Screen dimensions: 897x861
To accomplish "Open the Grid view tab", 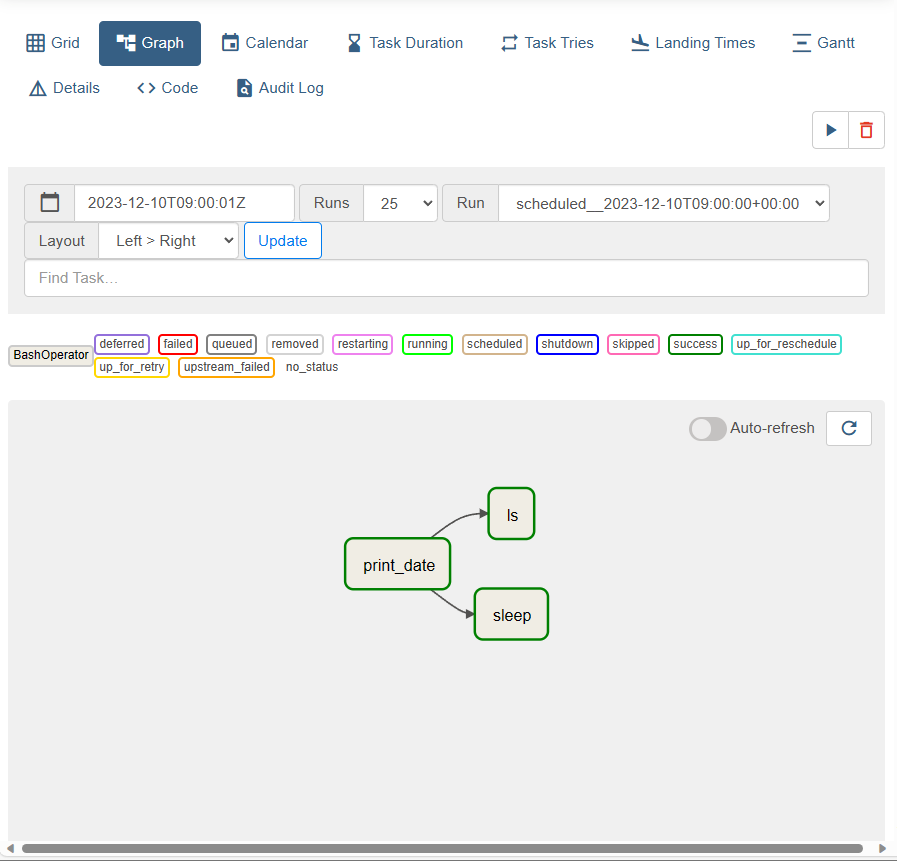I will coord(53,43).
